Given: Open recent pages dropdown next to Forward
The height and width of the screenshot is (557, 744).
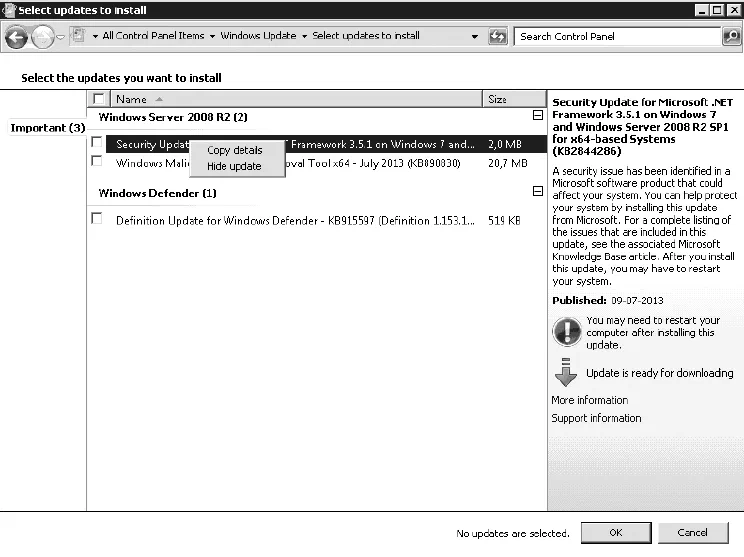Looking at the screenshot, I should click(61, 37).
